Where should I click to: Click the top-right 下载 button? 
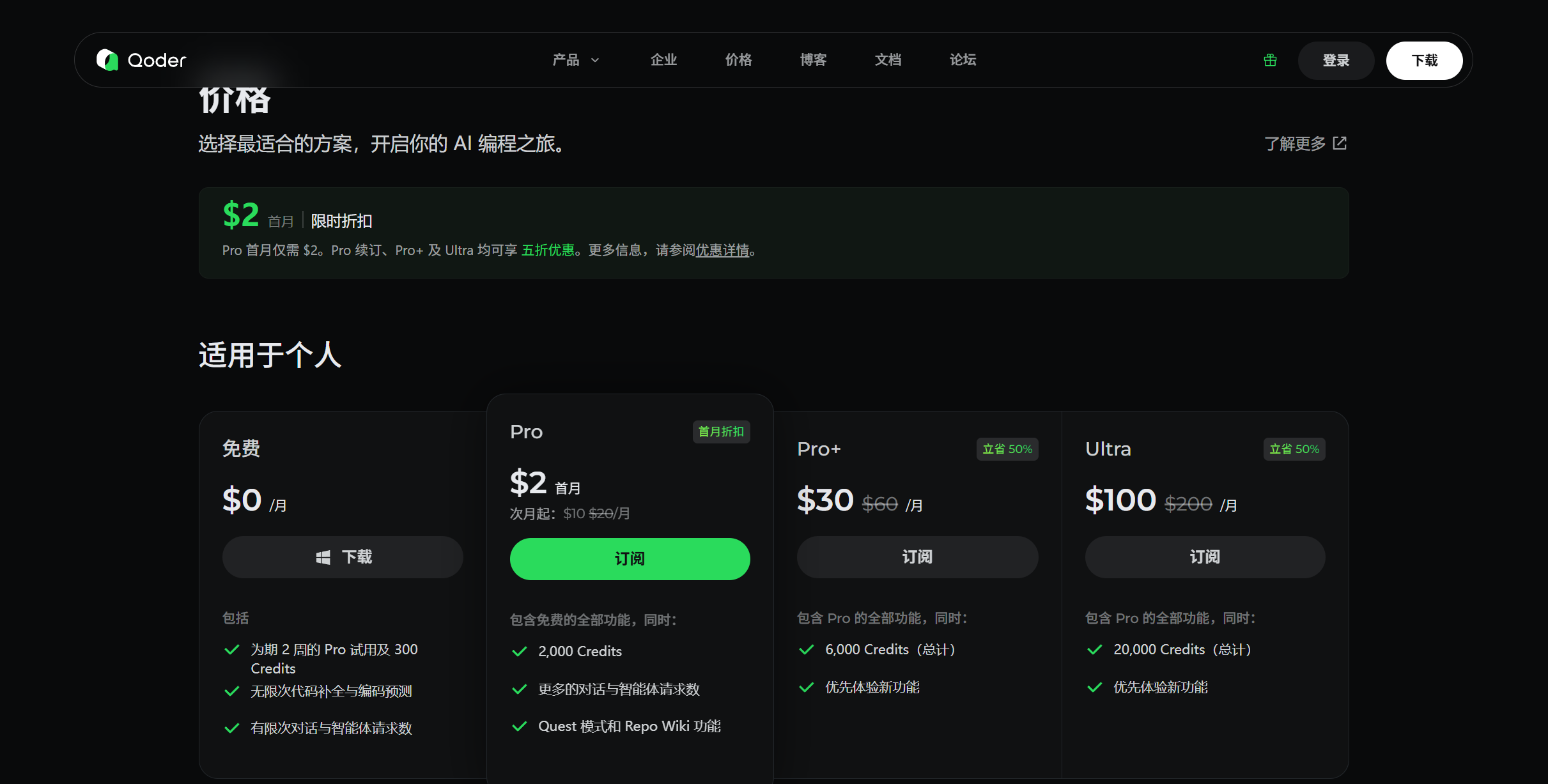point(1424,60)
